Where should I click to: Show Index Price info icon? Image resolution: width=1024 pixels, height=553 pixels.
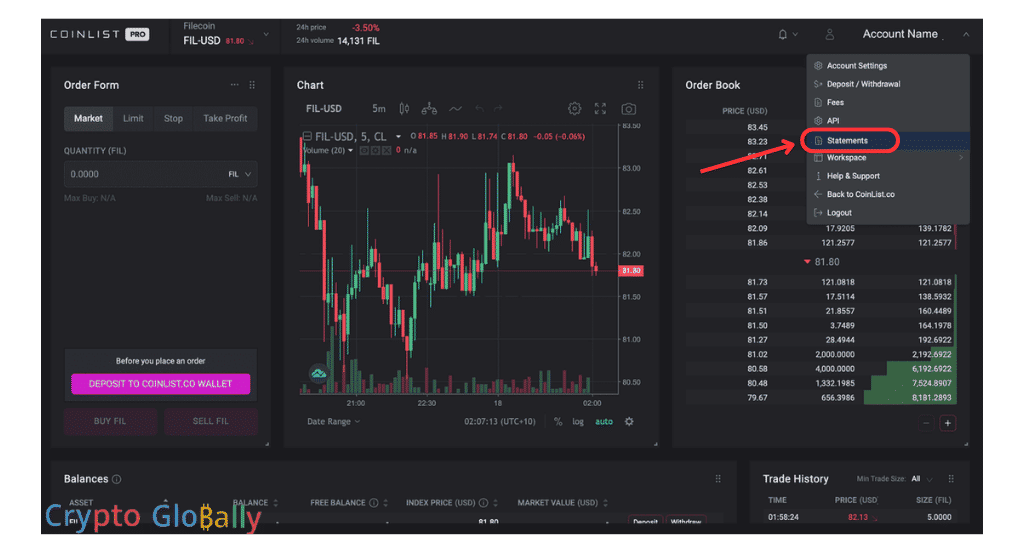pos(483,503)
